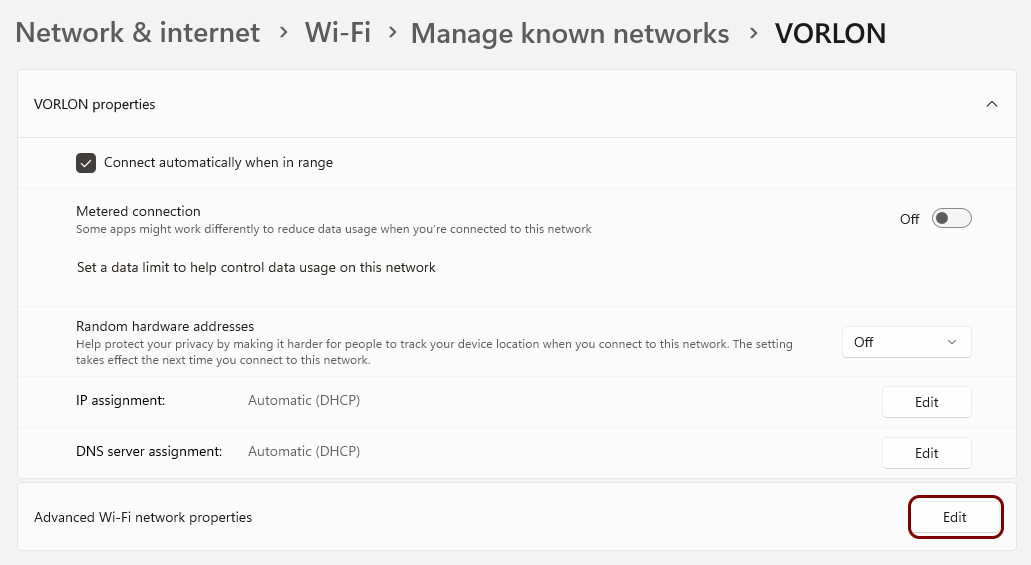Click the breadcrumb chevron before VORLON
The image size is (1031, 565).
(x=752, y=32)
